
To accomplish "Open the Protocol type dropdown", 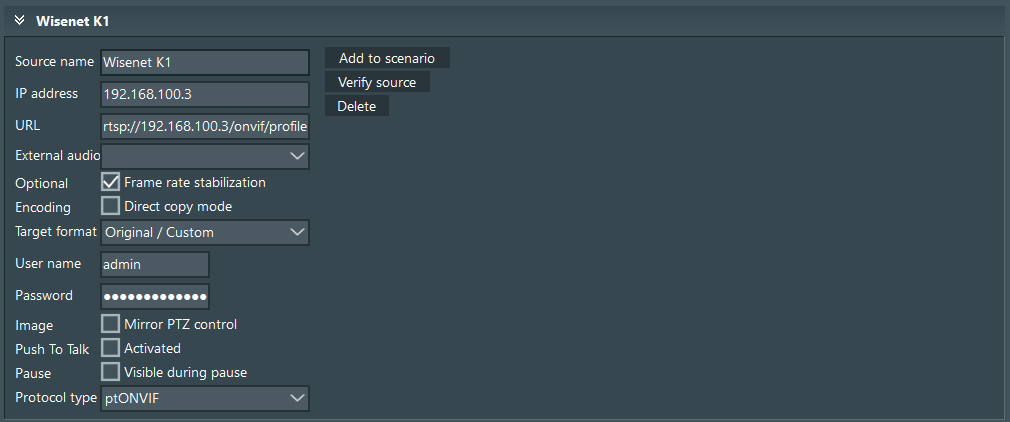I will point(205,398).
